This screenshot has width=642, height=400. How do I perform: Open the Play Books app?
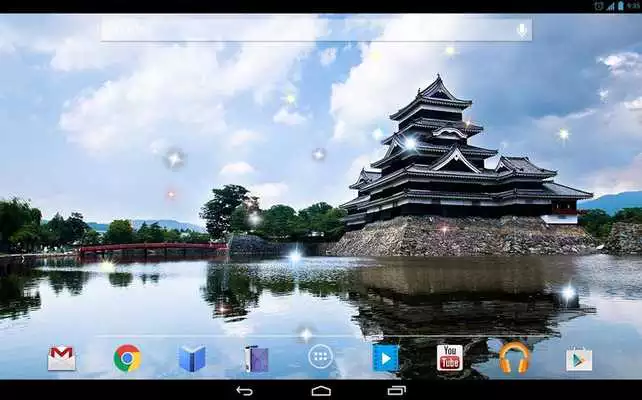(192, 358)
